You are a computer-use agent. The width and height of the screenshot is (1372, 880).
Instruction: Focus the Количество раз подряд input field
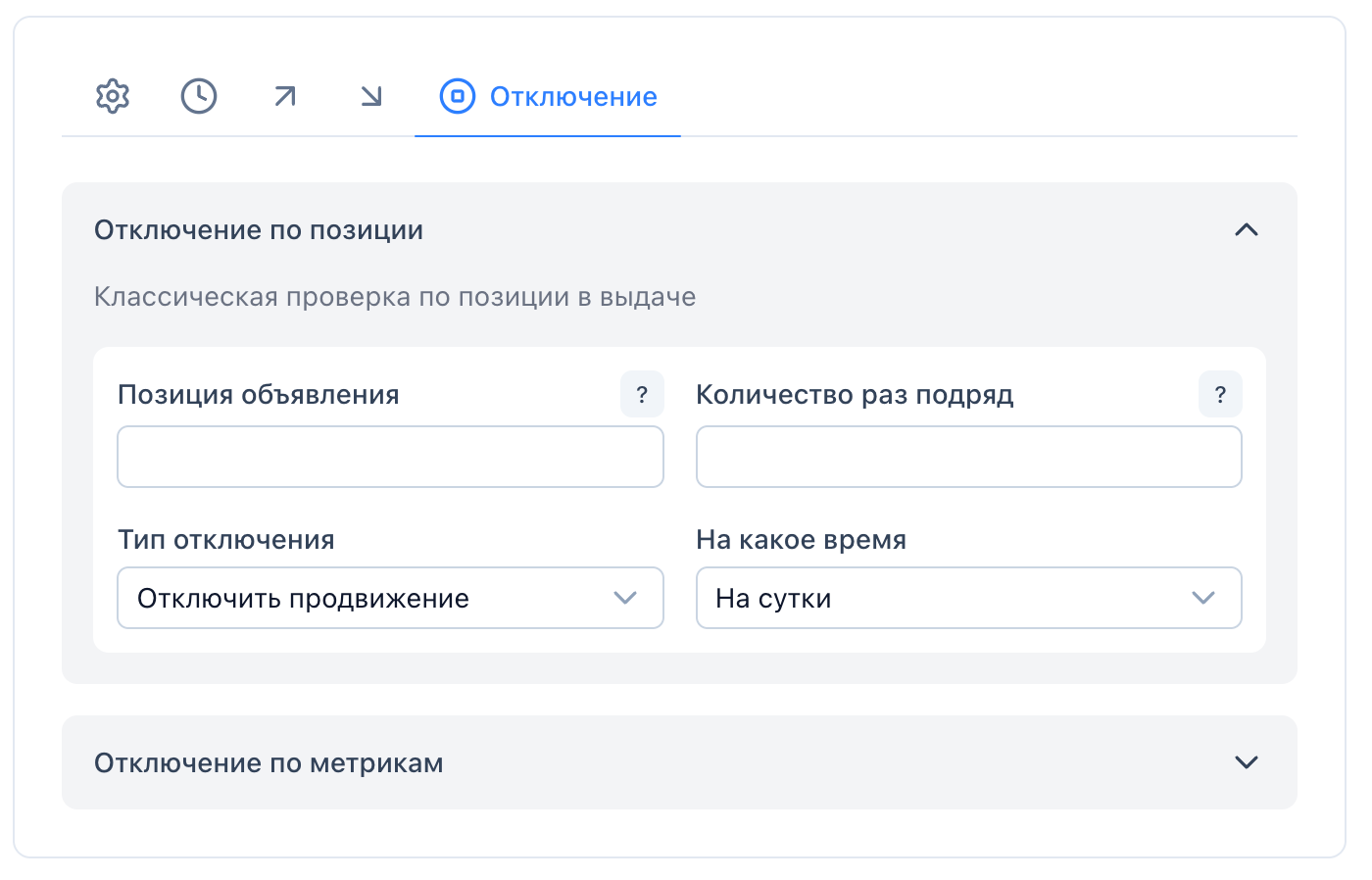968,457
